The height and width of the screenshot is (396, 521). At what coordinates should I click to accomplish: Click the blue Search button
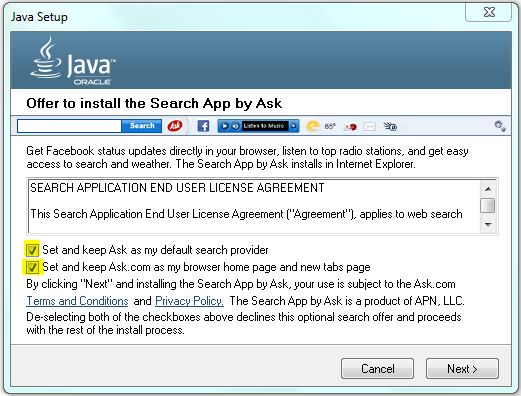pyautogui.click(x=142, y=126)
